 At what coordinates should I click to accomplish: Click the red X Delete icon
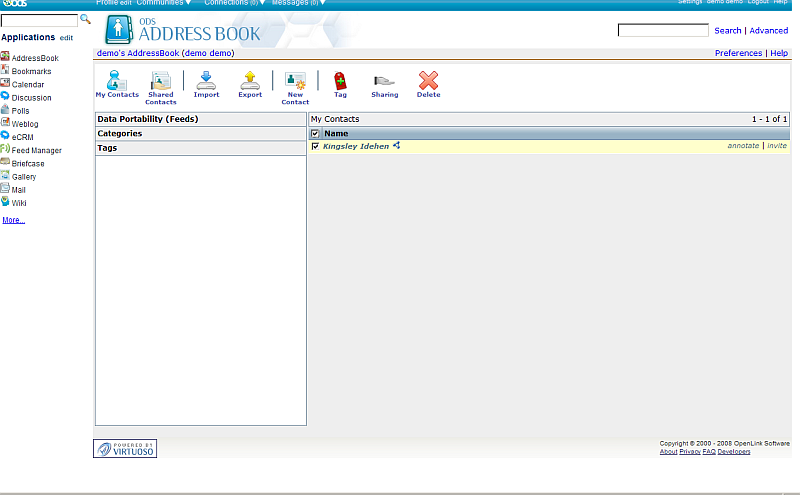(x=428, y=81)
